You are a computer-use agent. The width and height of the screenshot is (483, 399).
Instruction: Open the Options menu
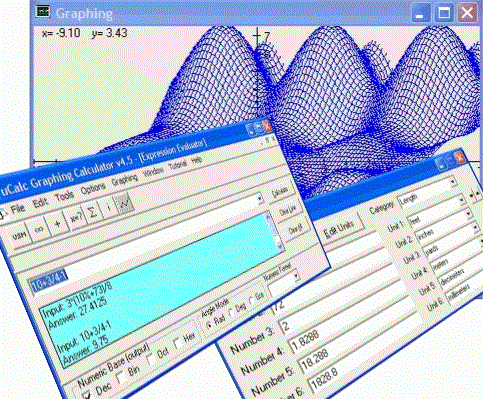tap(93, 188)
